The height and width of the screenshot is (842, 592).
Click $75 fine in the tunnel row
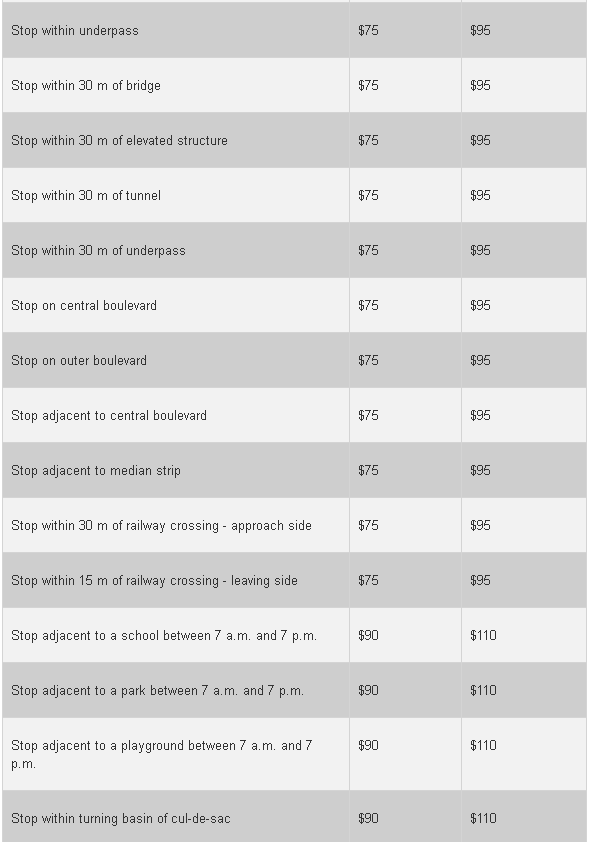click(369, 195)
